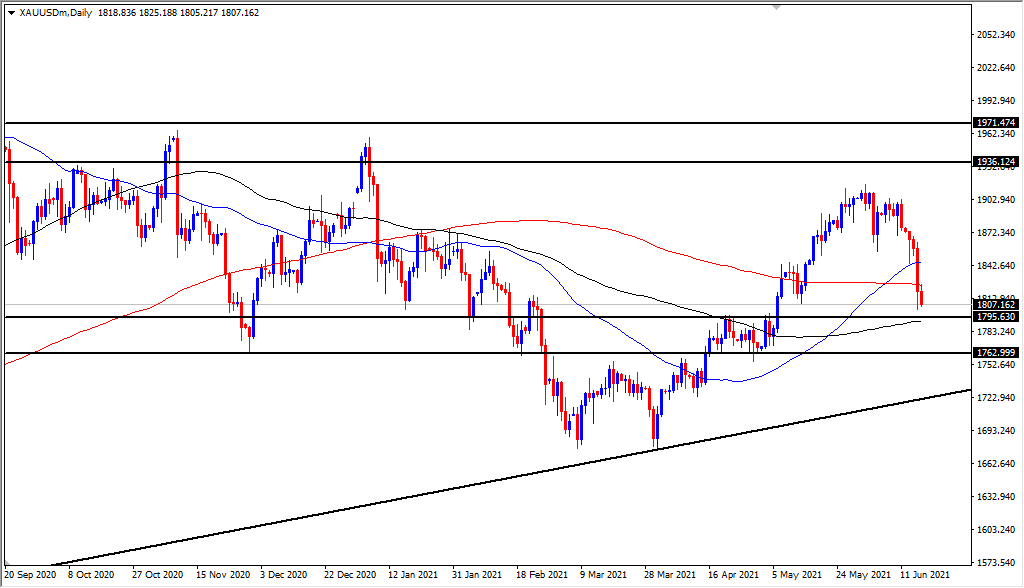Click the OHLC values 1818.836 1825.188 text
Image resolution: width=1024 pixels, height=588 pixels.
pyautogui.click(x=137, y=12)
